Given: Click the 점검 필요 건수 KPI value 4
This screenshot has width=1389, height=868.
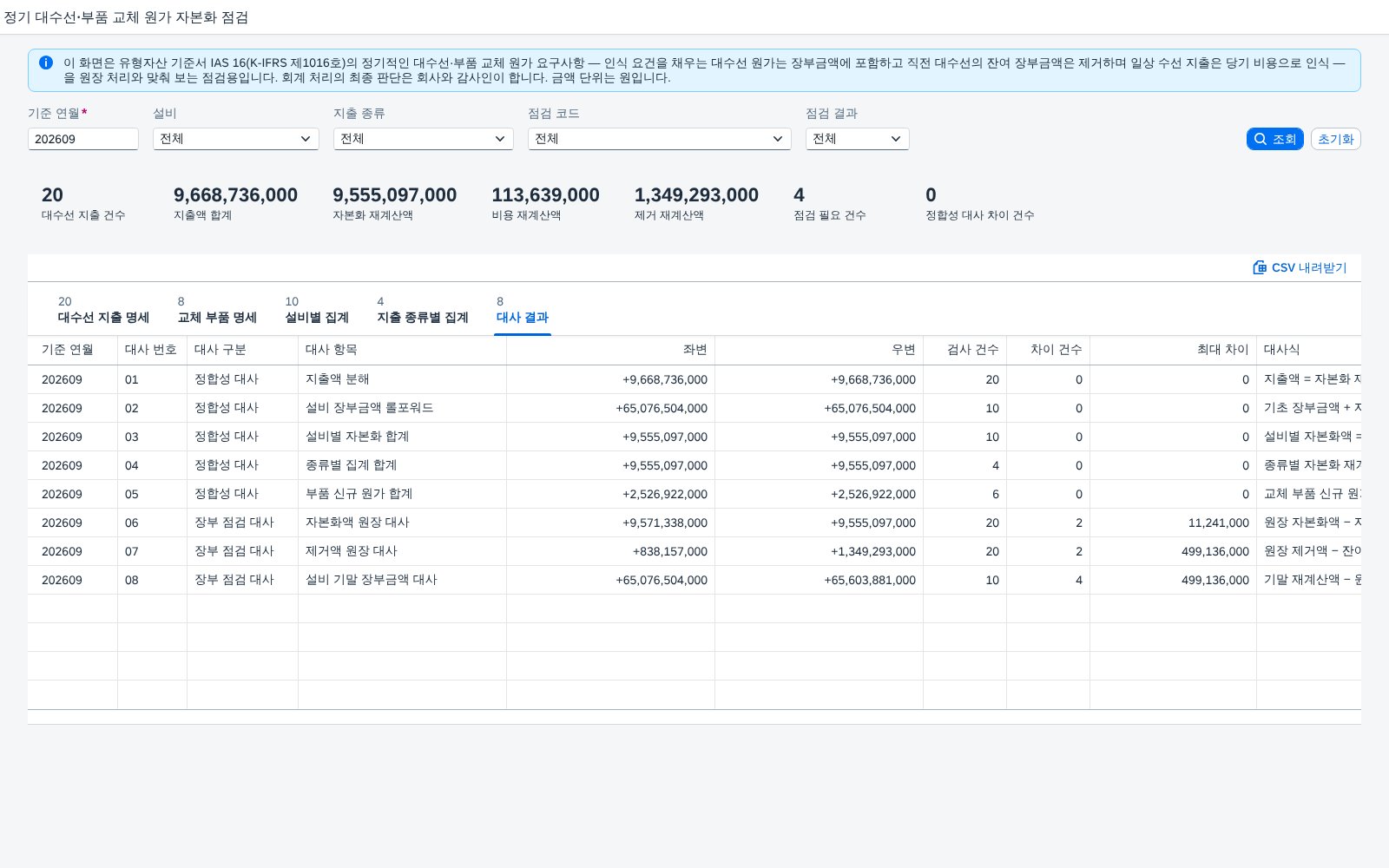Looking at the screenshot, I should pyautogui.click(x=799, y=195).
